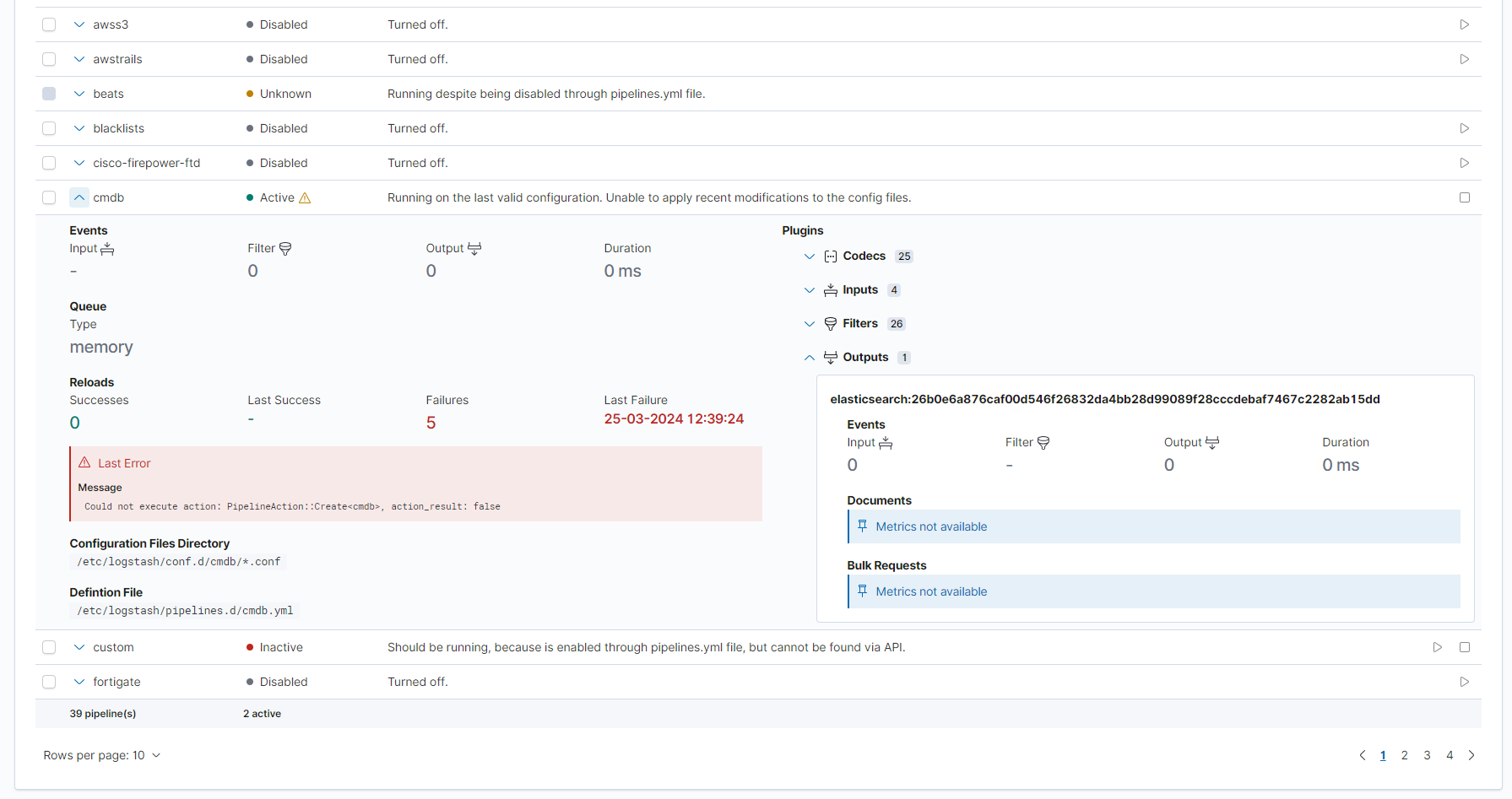The width and height of the screenshot is (1512, 799).
Task: Tick the fortigate row checkbox
Action: 49,682
